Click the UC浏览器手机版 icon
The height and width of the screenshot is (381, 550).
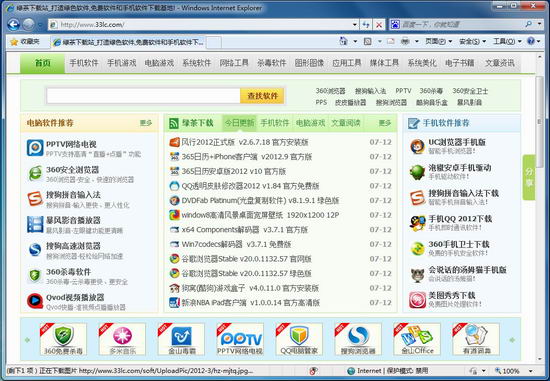pos(417,146)
